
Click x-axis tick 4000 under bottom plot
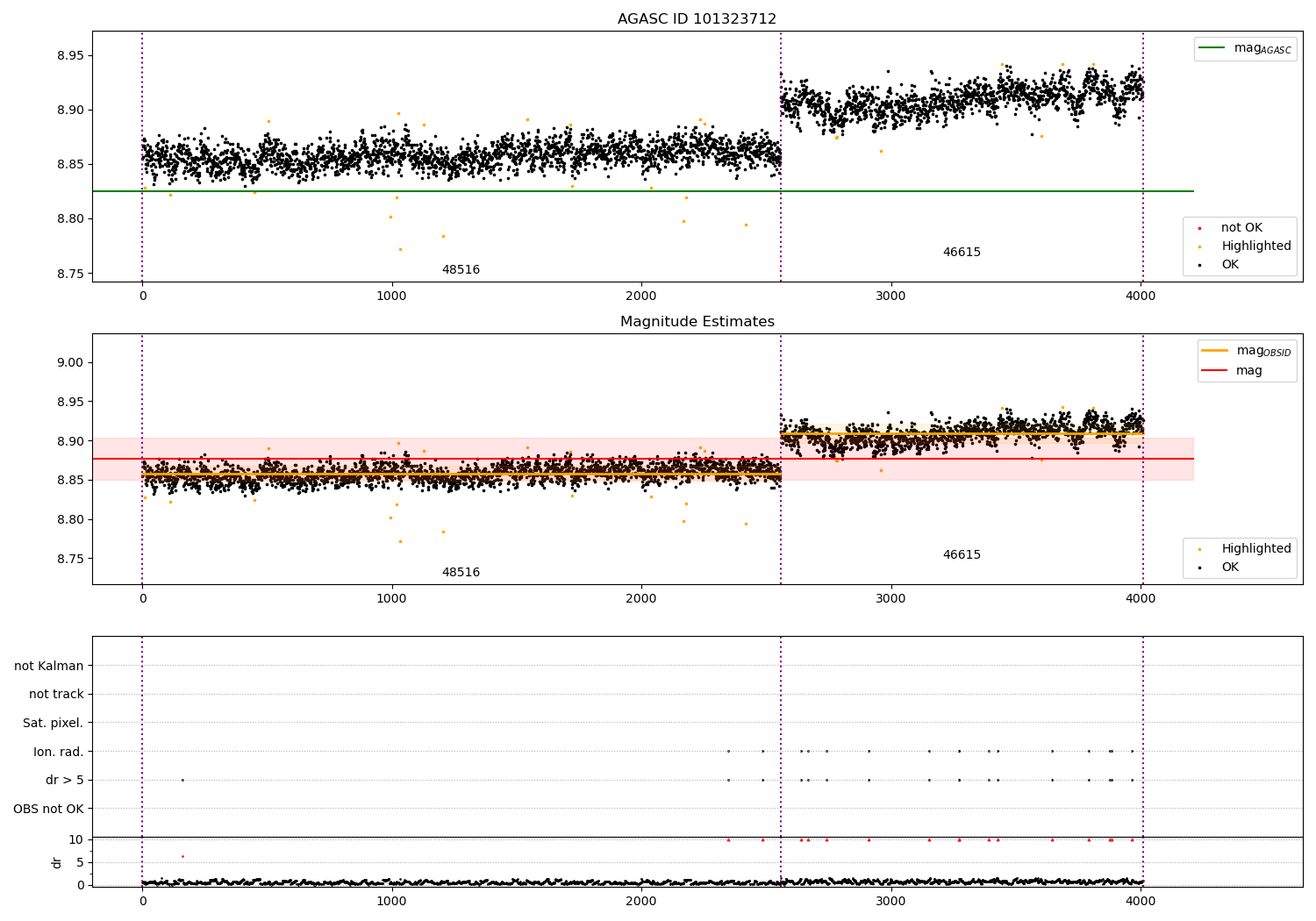[x=1141, y=901]
